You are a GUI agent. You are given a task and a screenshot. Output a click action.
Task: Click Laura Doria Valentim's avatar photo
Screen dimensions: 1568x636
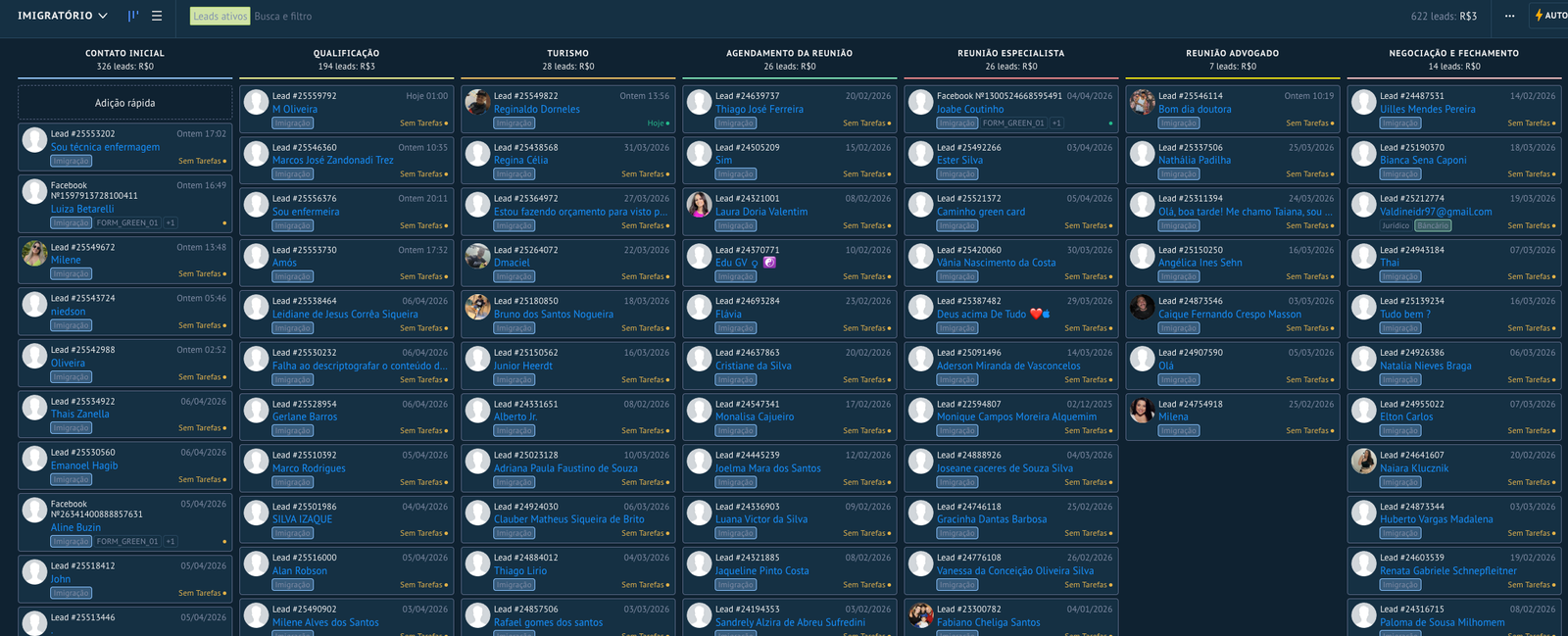[699, 205]
